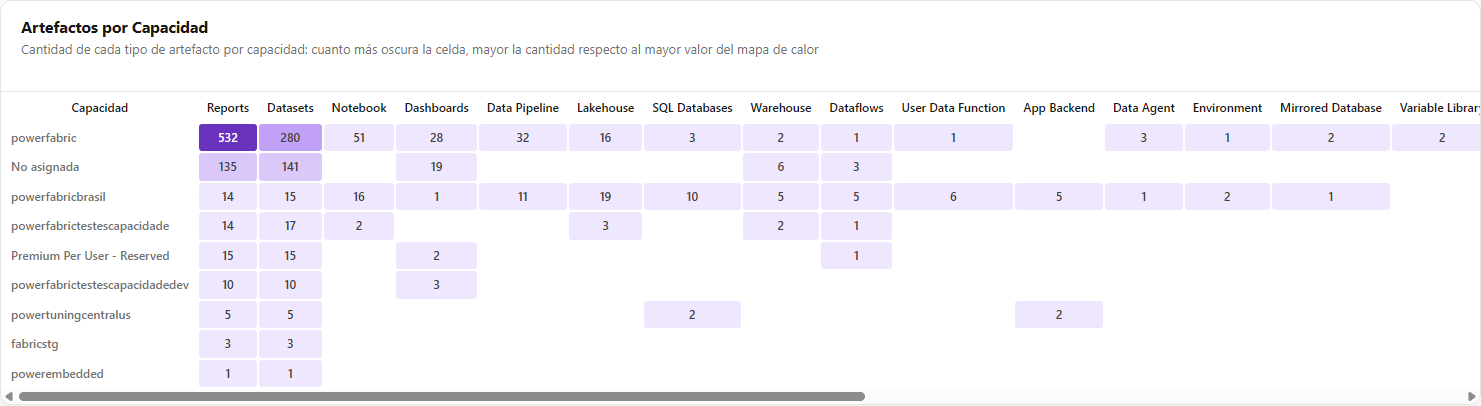Screen dimensions: 1481x406
Task: Click the Data Pipeline column header
Action: coord(523,108)
